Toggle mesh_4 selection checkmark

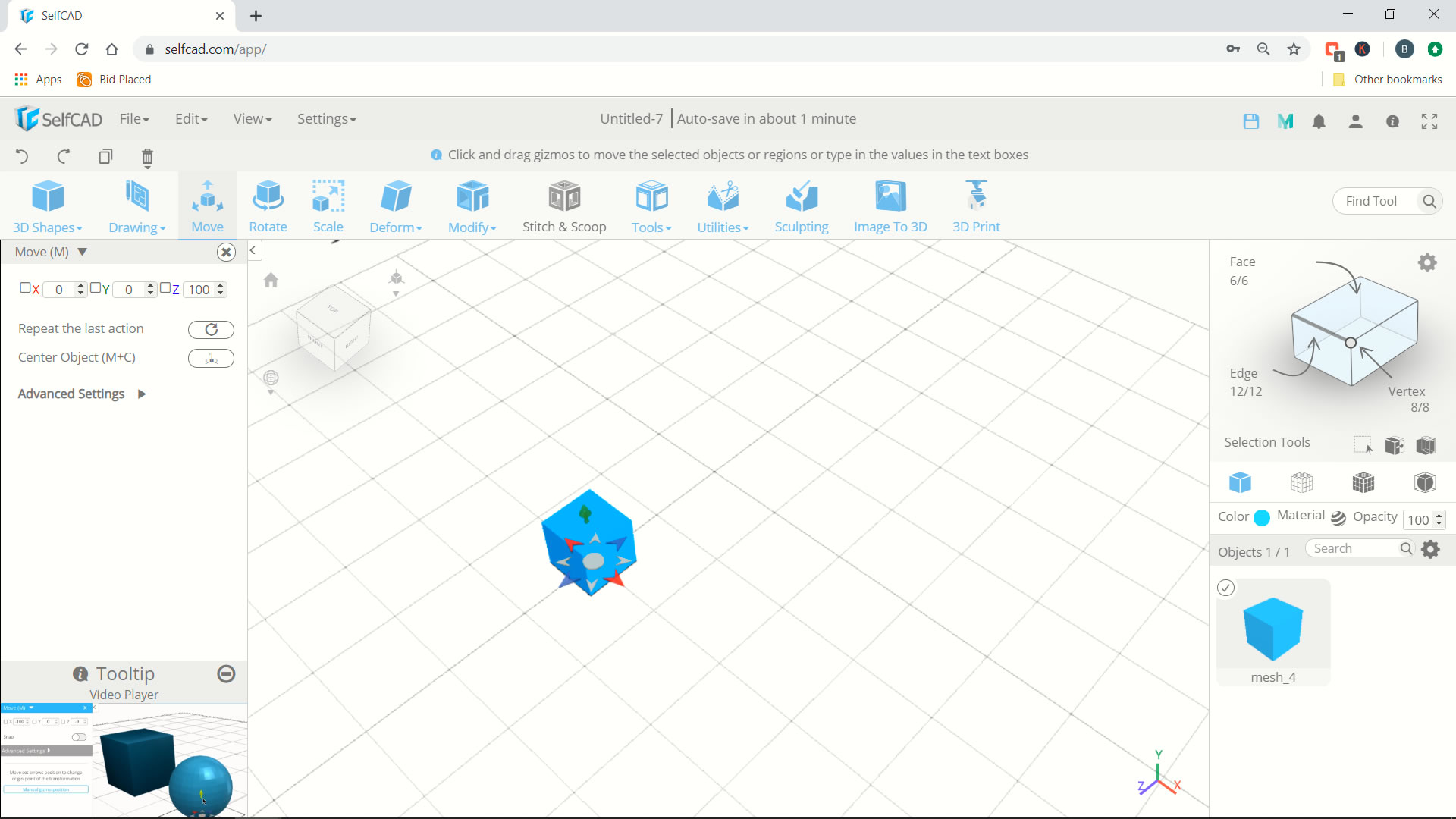pyautogui.click(x=1225, y=588)
